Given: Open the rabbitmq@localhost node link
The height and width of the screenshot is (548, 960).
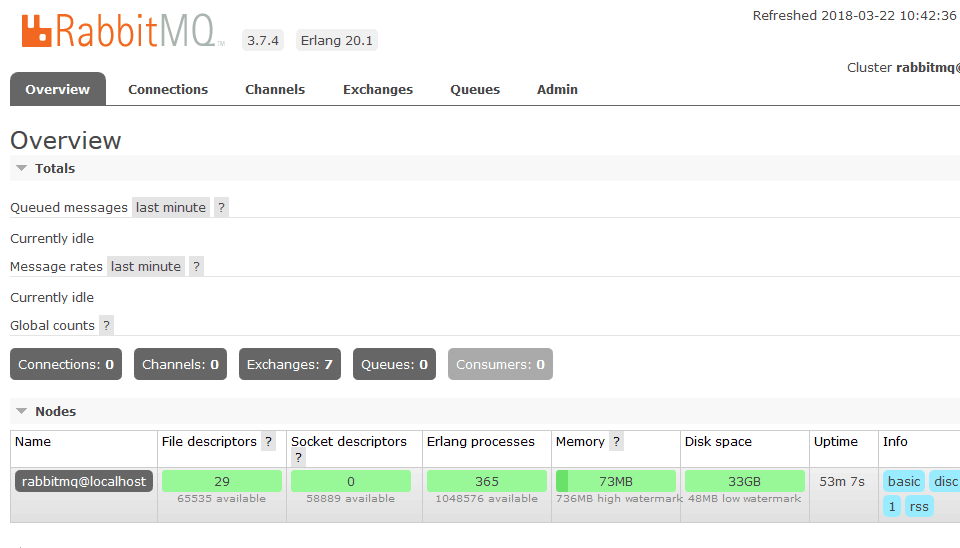Looking at the screenshot, I should click(84, 482).
